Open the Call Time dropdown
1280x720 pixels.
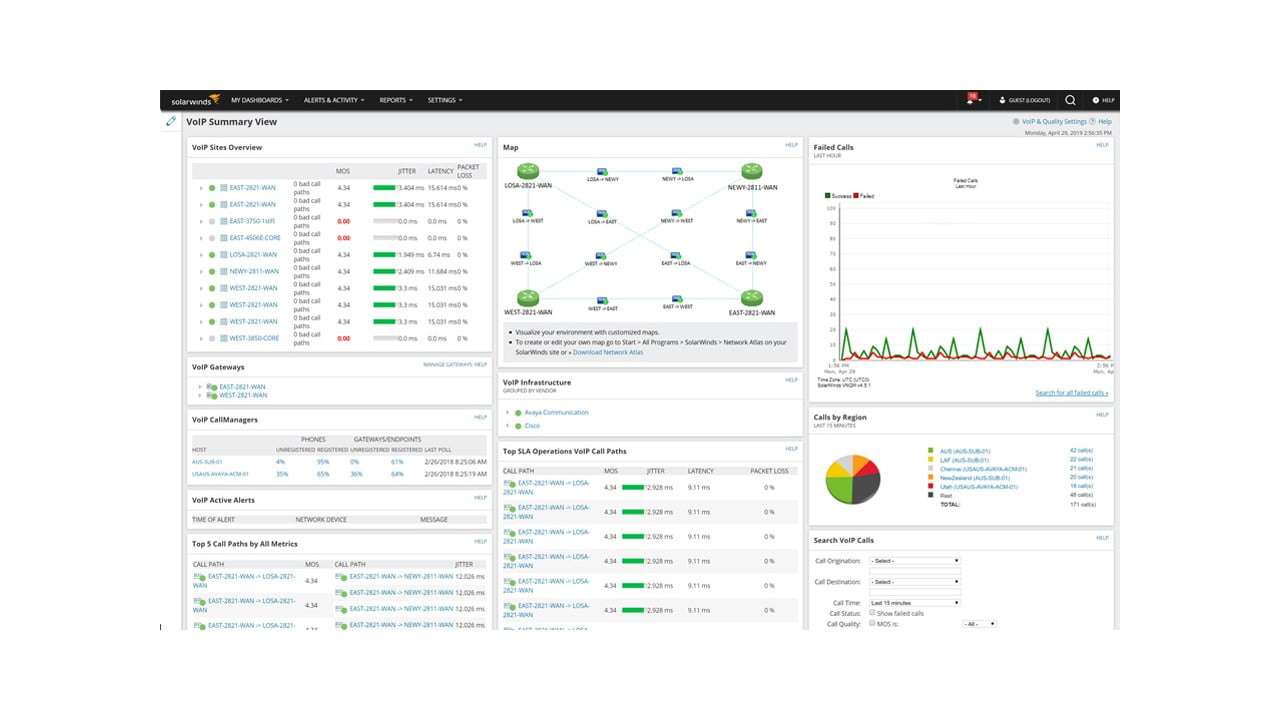(x=914, y=603)
